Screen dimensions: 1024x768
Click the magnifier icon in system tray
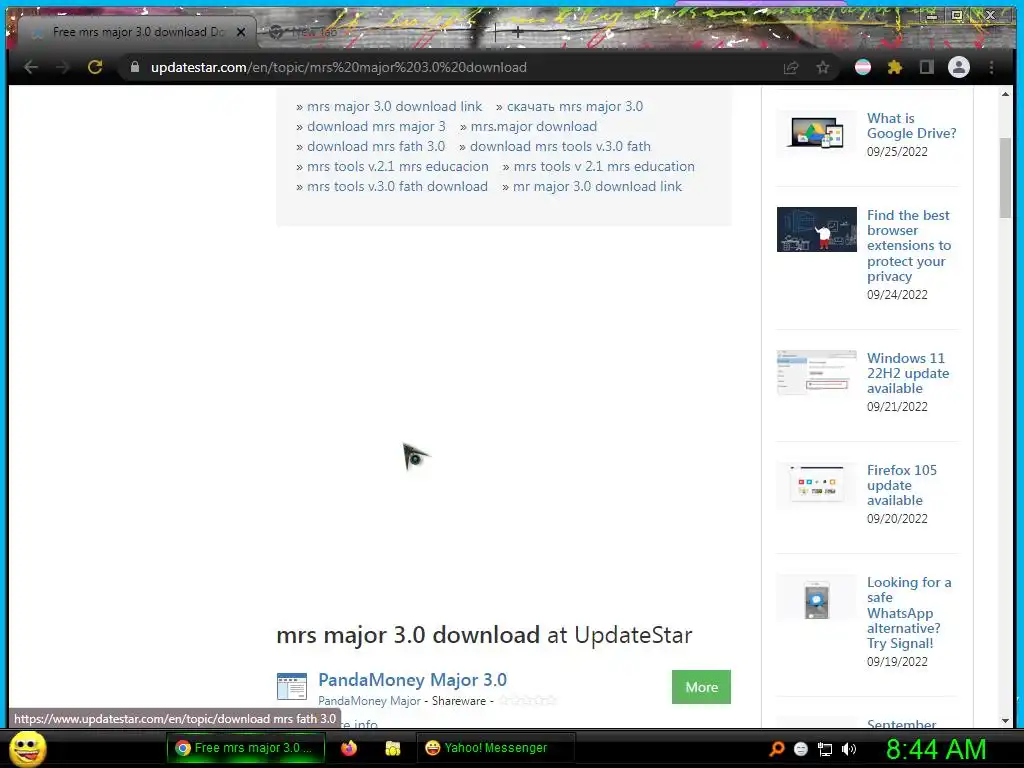777,749
